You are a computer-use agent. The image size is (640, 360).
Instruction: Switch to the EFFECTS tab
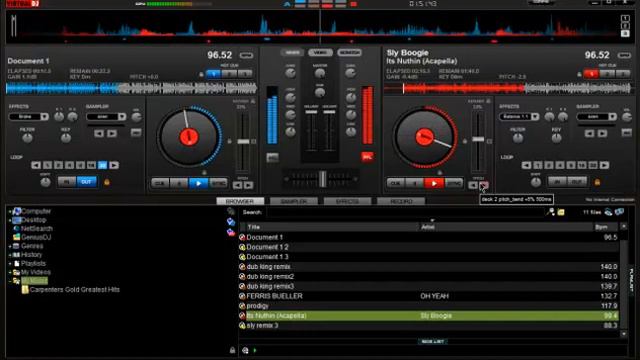(347, 201)
